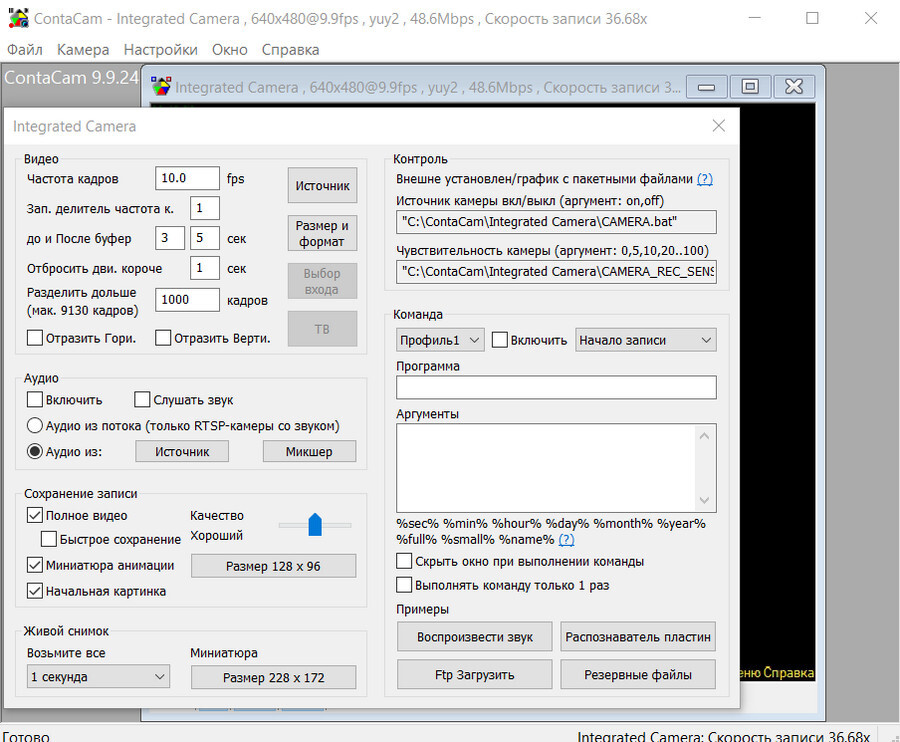Click the Разделить дольше frames field
This screenshot has height=742, width=900.
(187, 300)
